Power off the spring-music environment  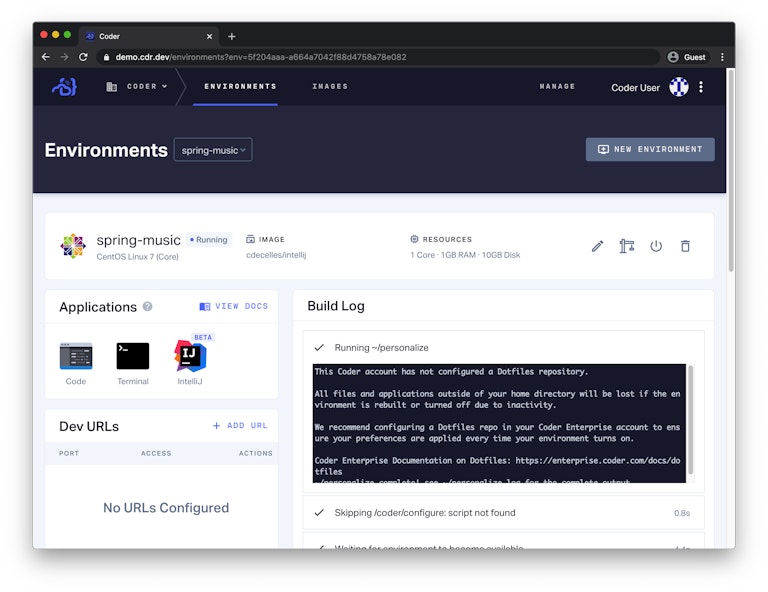point(656,246)
